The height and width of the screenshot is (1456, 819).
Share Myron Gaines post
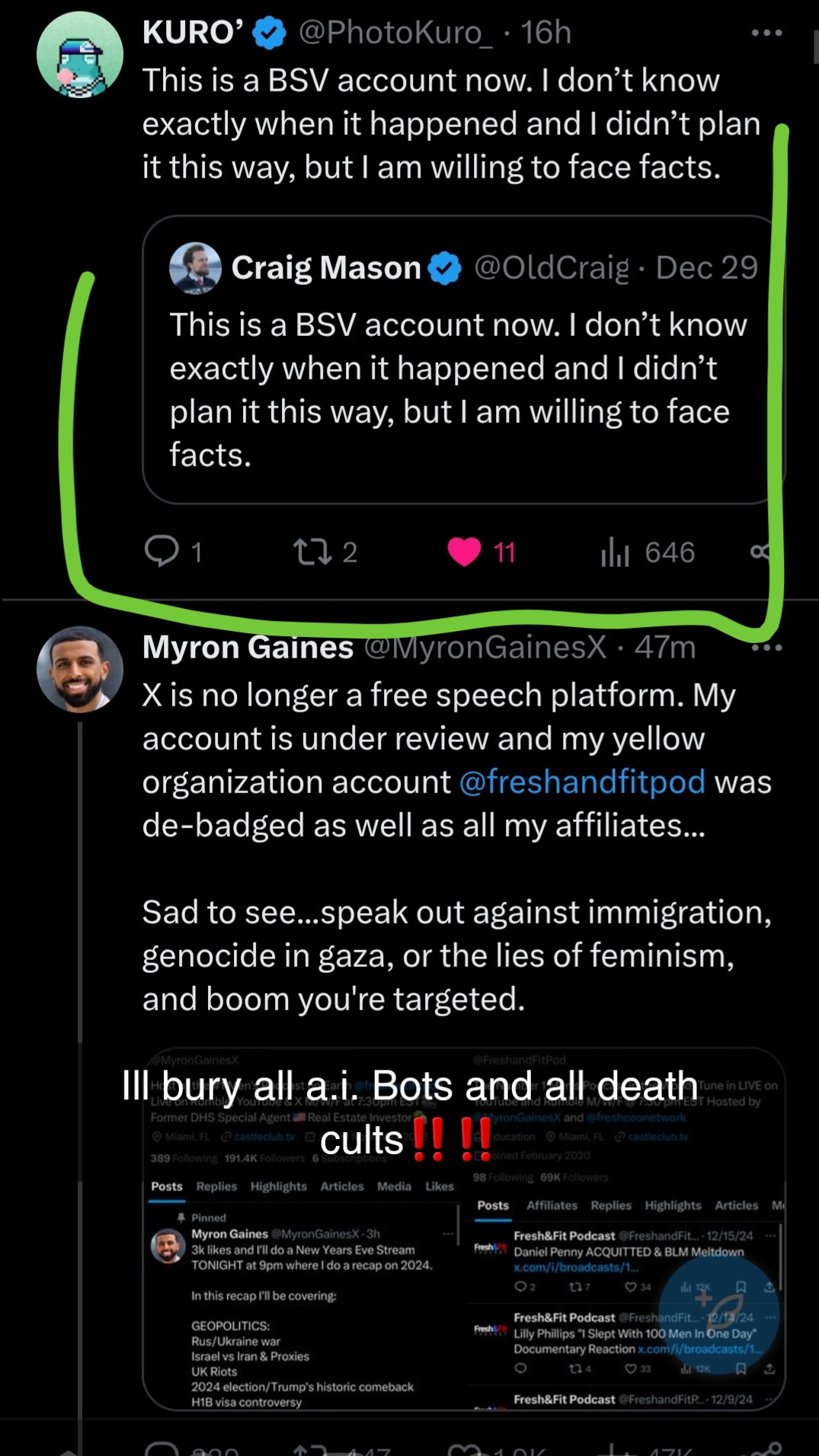pyautogui.click(x=766, y=1448)
